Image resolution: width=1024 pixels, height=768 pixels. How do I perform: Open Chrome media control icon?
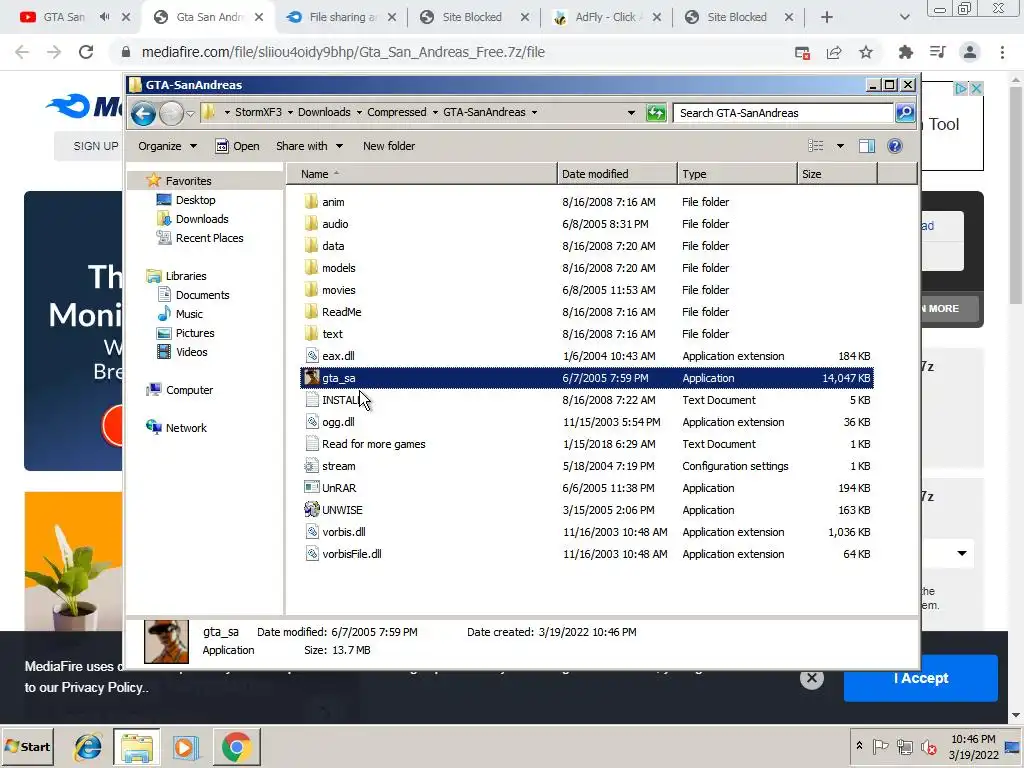[937, 52]
